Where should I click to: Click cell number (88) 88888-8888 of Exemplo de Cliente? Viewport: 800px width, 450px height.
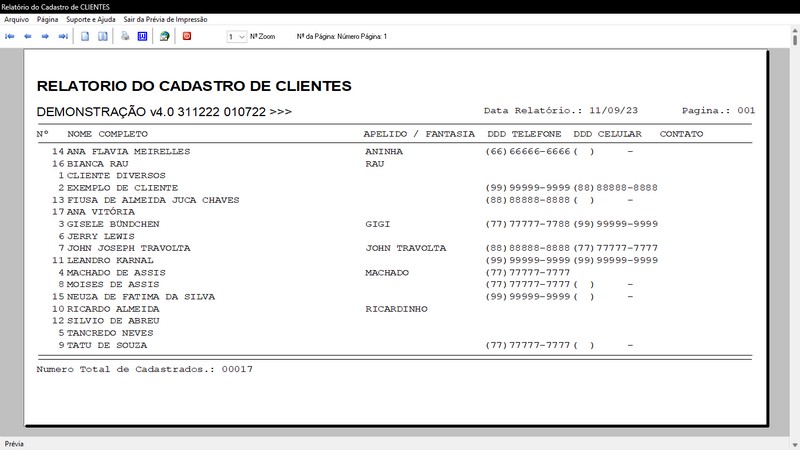coord(615,188)
